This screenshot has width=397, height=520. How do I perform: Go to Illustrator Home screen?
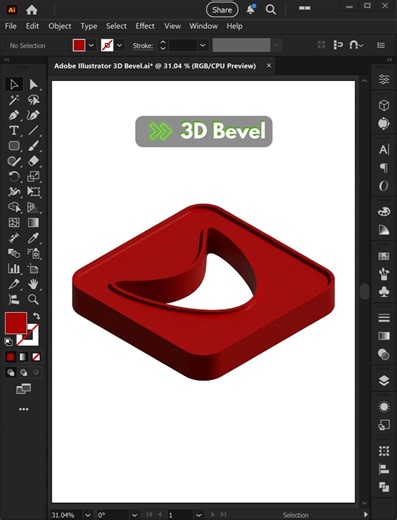point(31,10)
